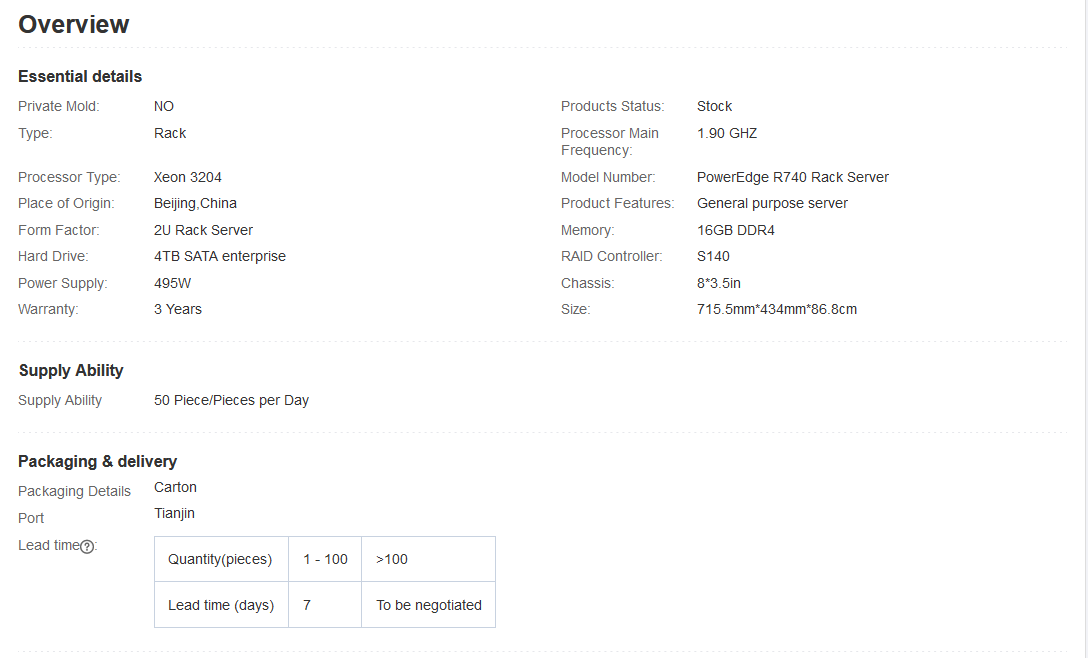Click the Supply Ability section heading
Screen dimensions: 1088x658
pyautogui.click(x=71, y=370)
